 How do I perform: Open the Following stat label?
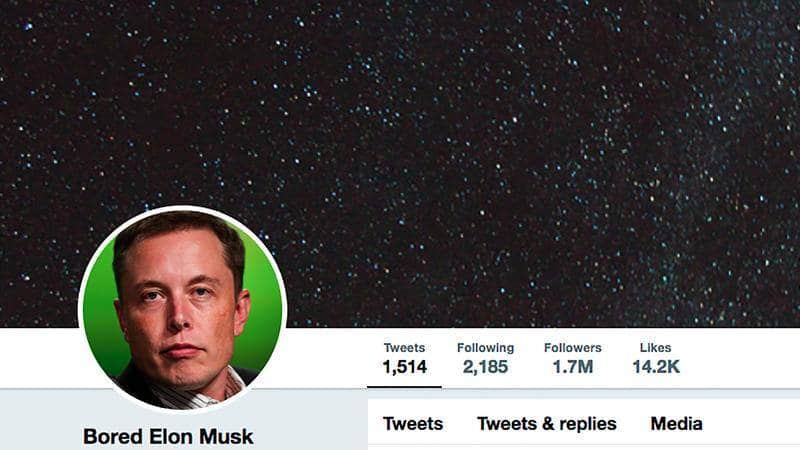[485, 348]
